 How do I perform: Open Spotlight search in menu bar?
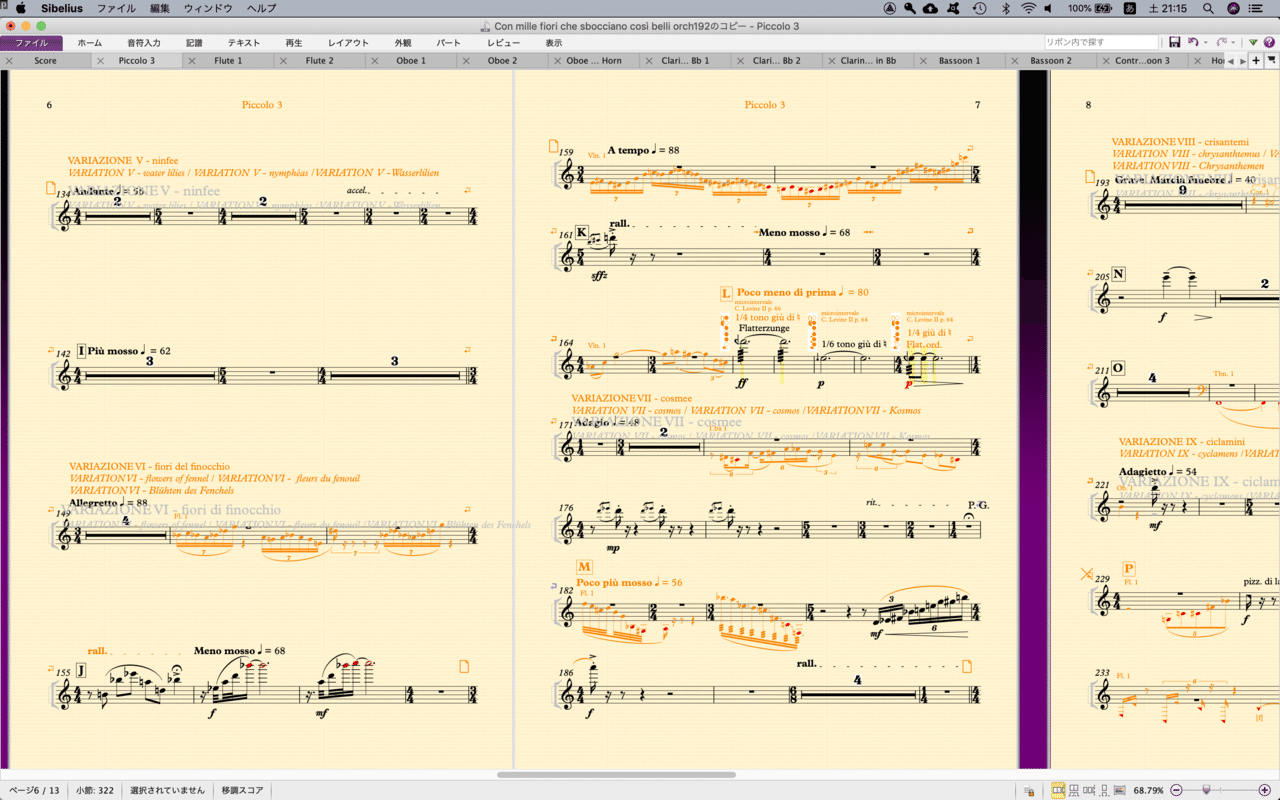coord(1209,8)
